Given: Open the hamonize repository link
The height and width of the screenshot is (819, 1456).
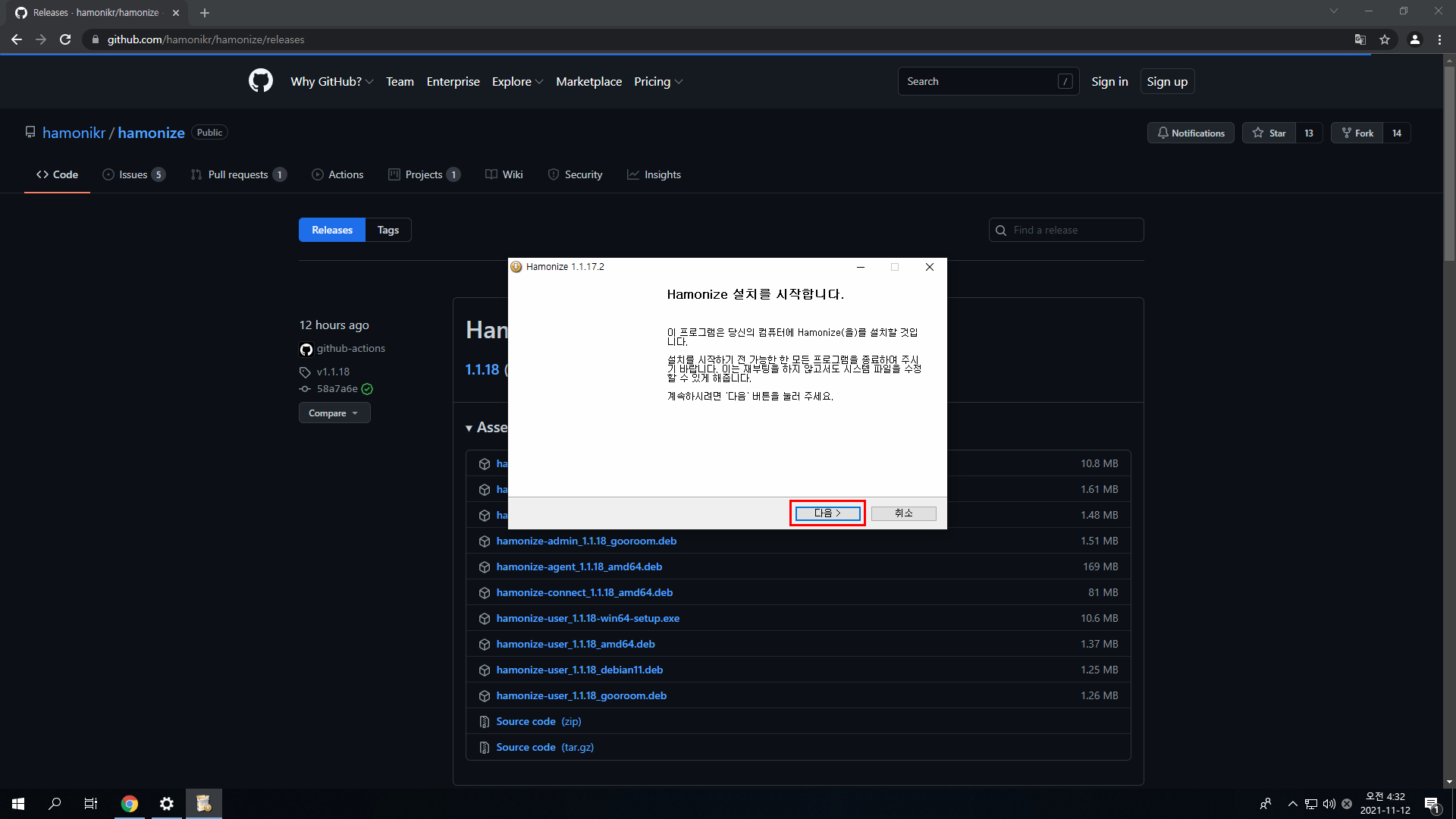Looking at the screenshot, I should click(151, 133).
